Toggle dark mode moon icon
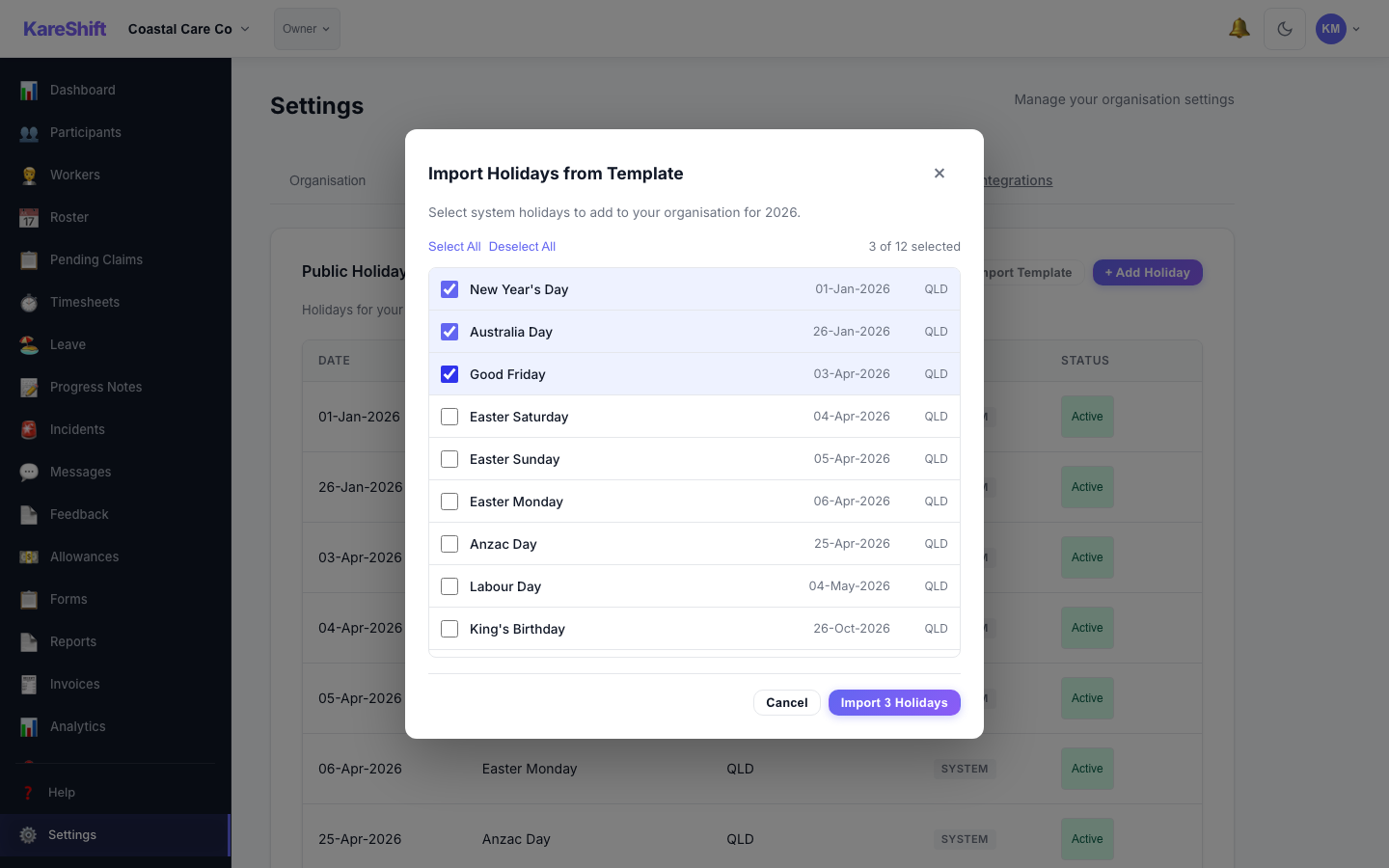This screenshot has height=868, width=1389. point(1285,29)
